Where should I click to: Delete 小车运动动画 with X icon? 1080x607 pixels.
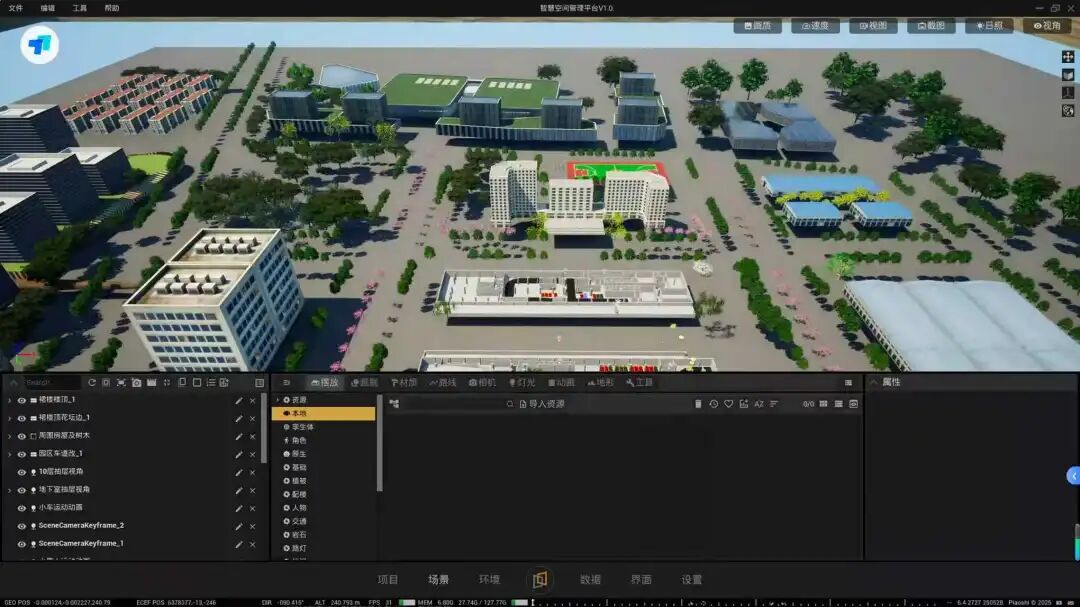[253, 508]
